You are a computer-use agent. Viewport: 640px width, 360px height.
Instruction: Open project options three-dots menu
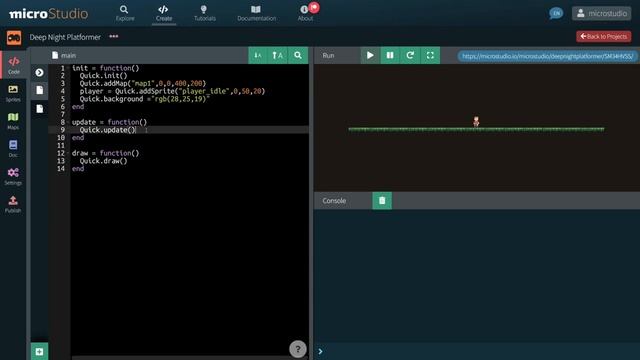pos(113,36)
